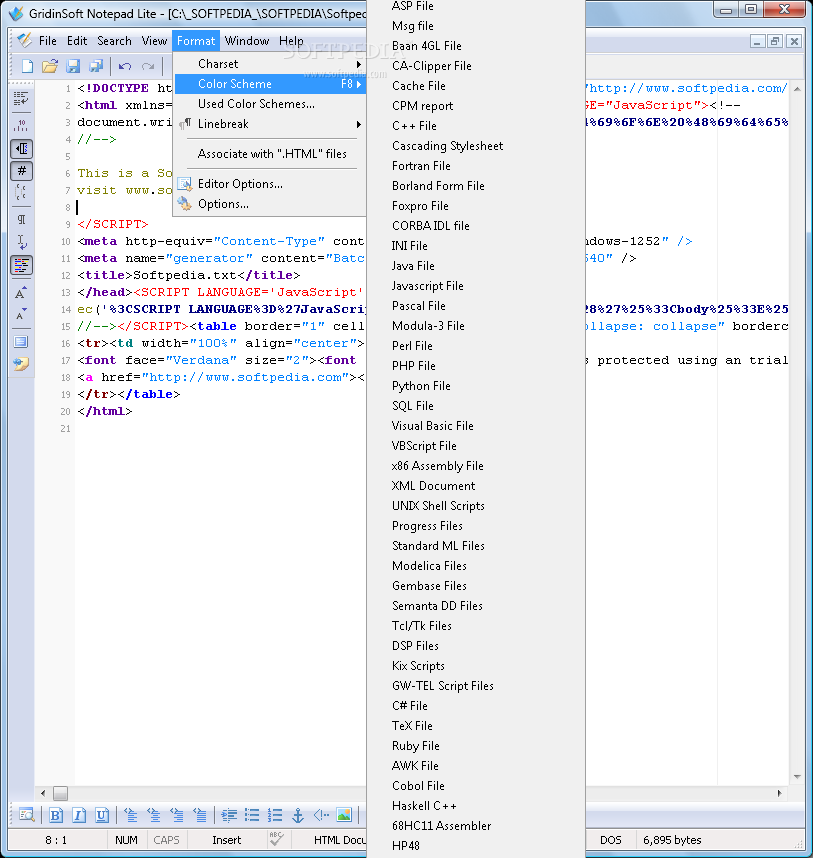Open the File menu
Screen dimensions: 813x858
pos(48,41)
